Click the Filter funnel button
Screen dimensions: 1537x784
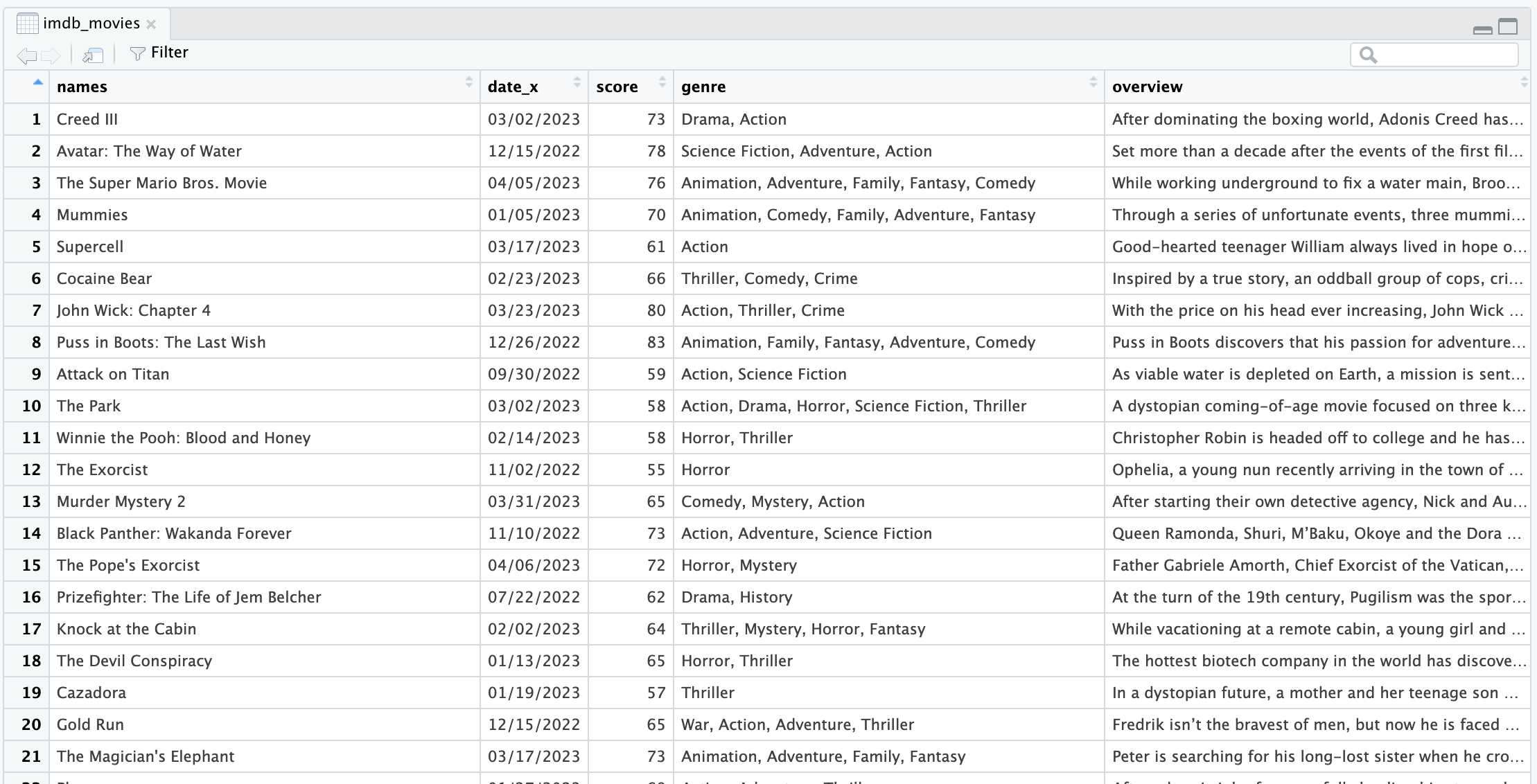[159, 53]
